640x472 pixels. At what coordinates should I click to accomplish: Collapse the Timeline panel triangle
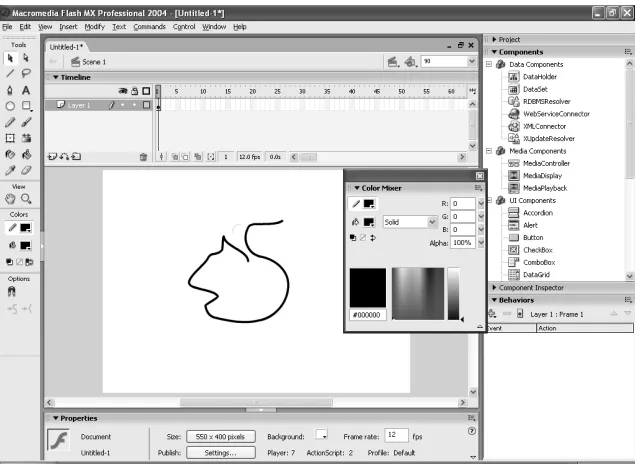pos(56,77)
